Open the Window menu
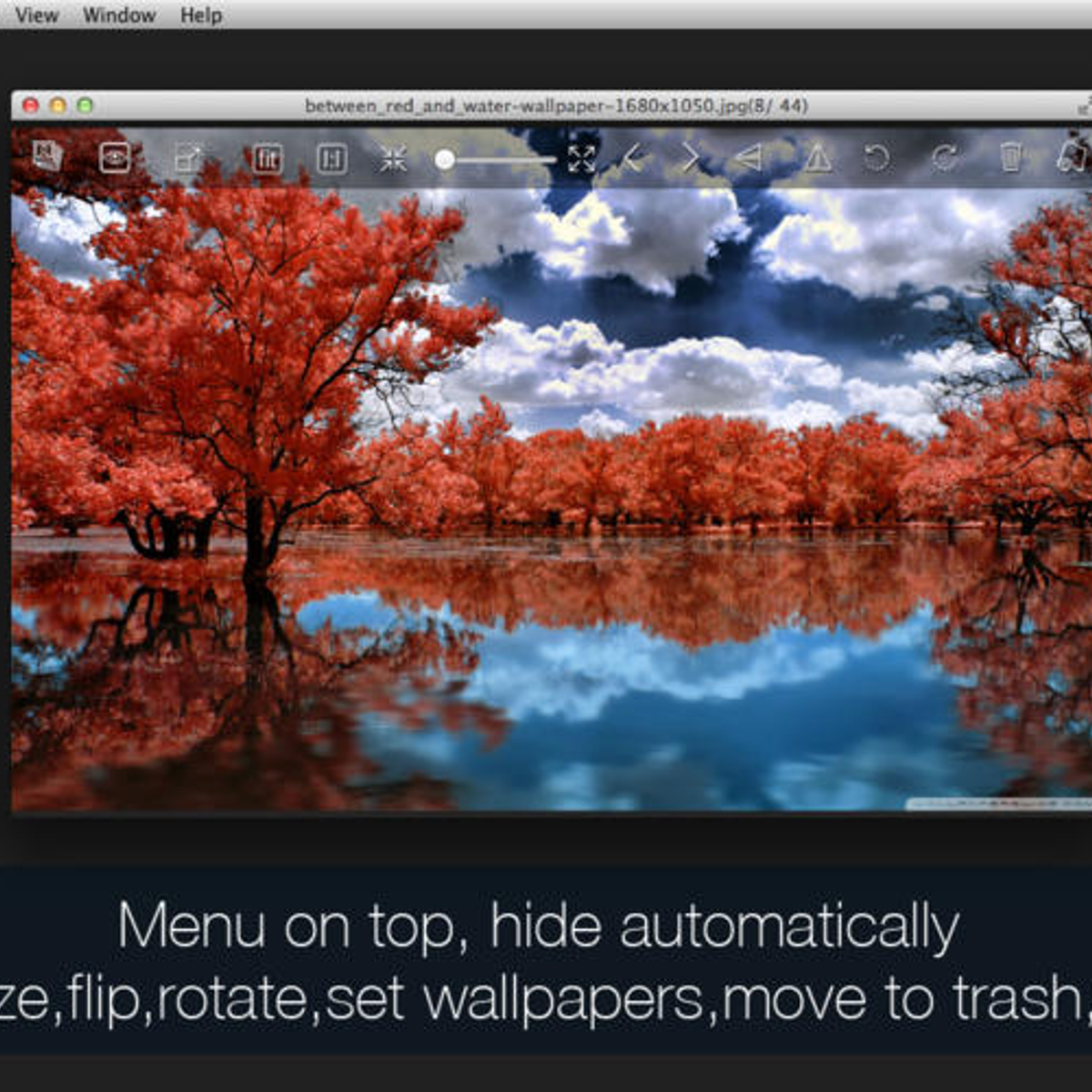 tap(119, 15)
